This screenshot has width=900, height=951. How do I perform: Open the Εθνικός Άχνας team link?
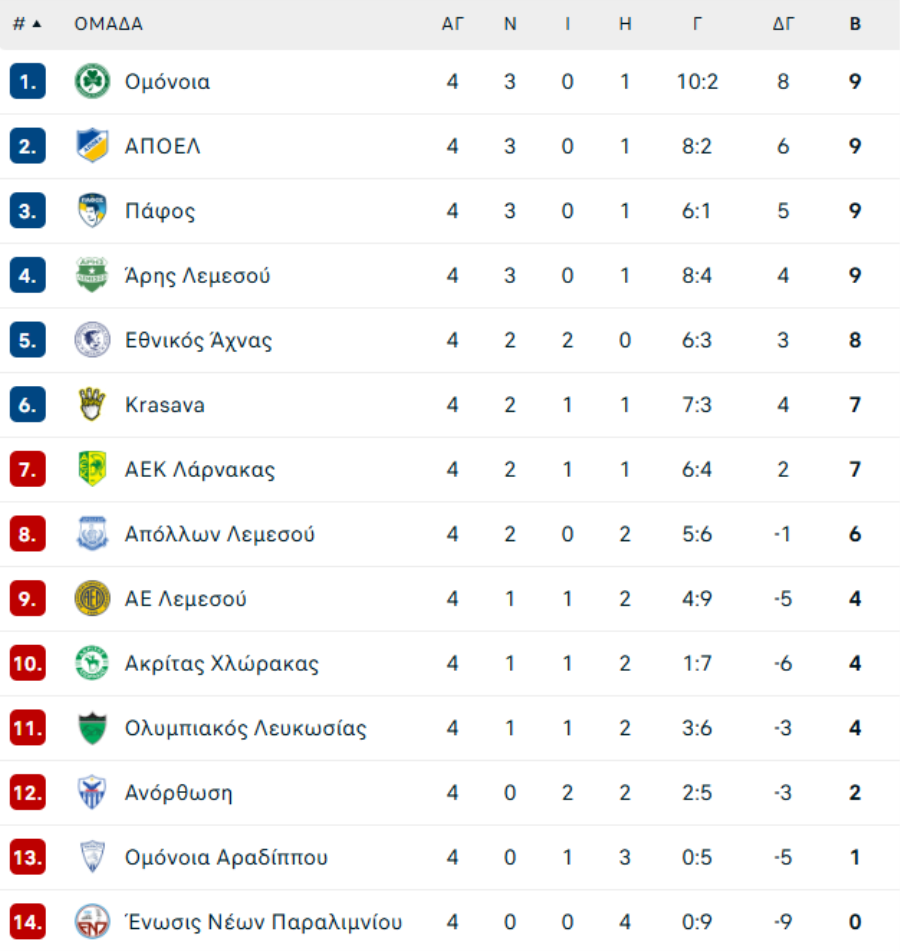point(198,341)
